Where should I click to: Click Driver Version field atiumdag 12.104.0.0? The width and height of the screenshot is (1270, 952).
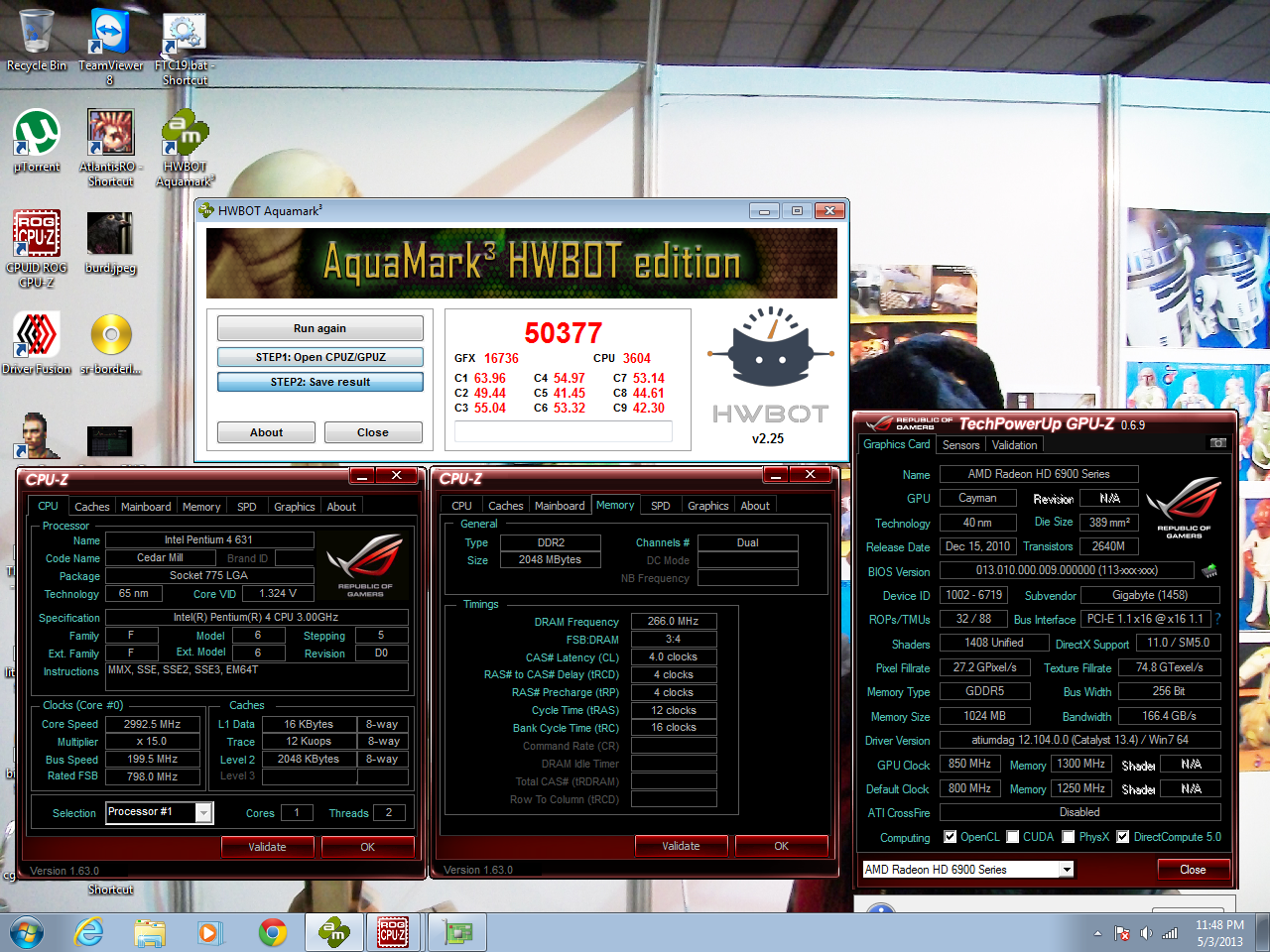coord(1079,740)
